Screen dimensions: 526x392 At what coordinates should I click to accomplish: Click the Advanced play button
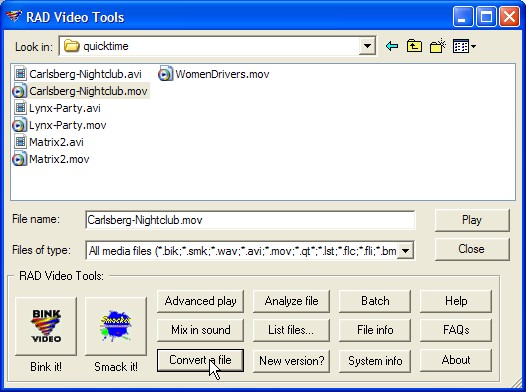(200, 301)
